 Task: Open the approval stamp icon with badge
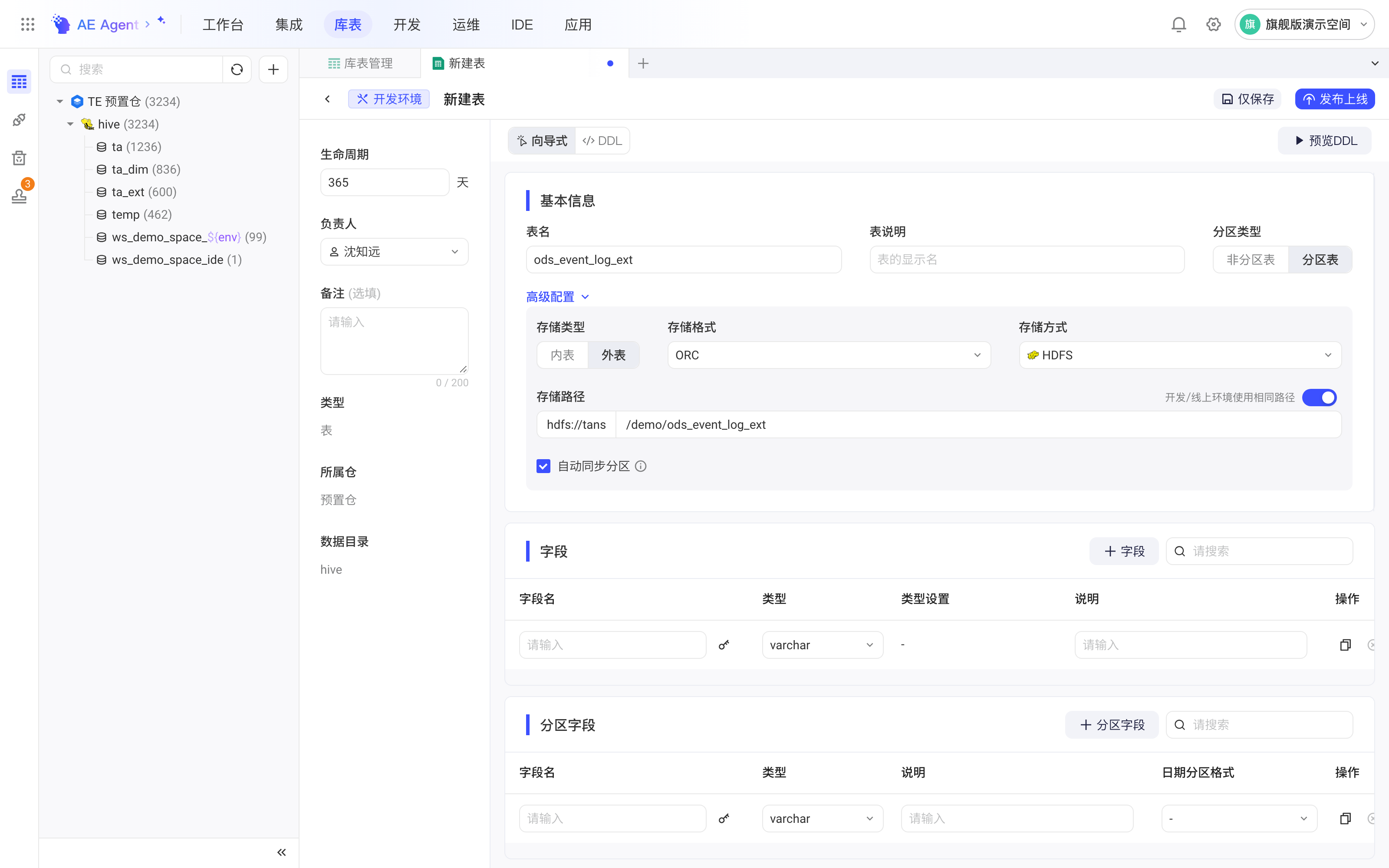tap(19, 195)
